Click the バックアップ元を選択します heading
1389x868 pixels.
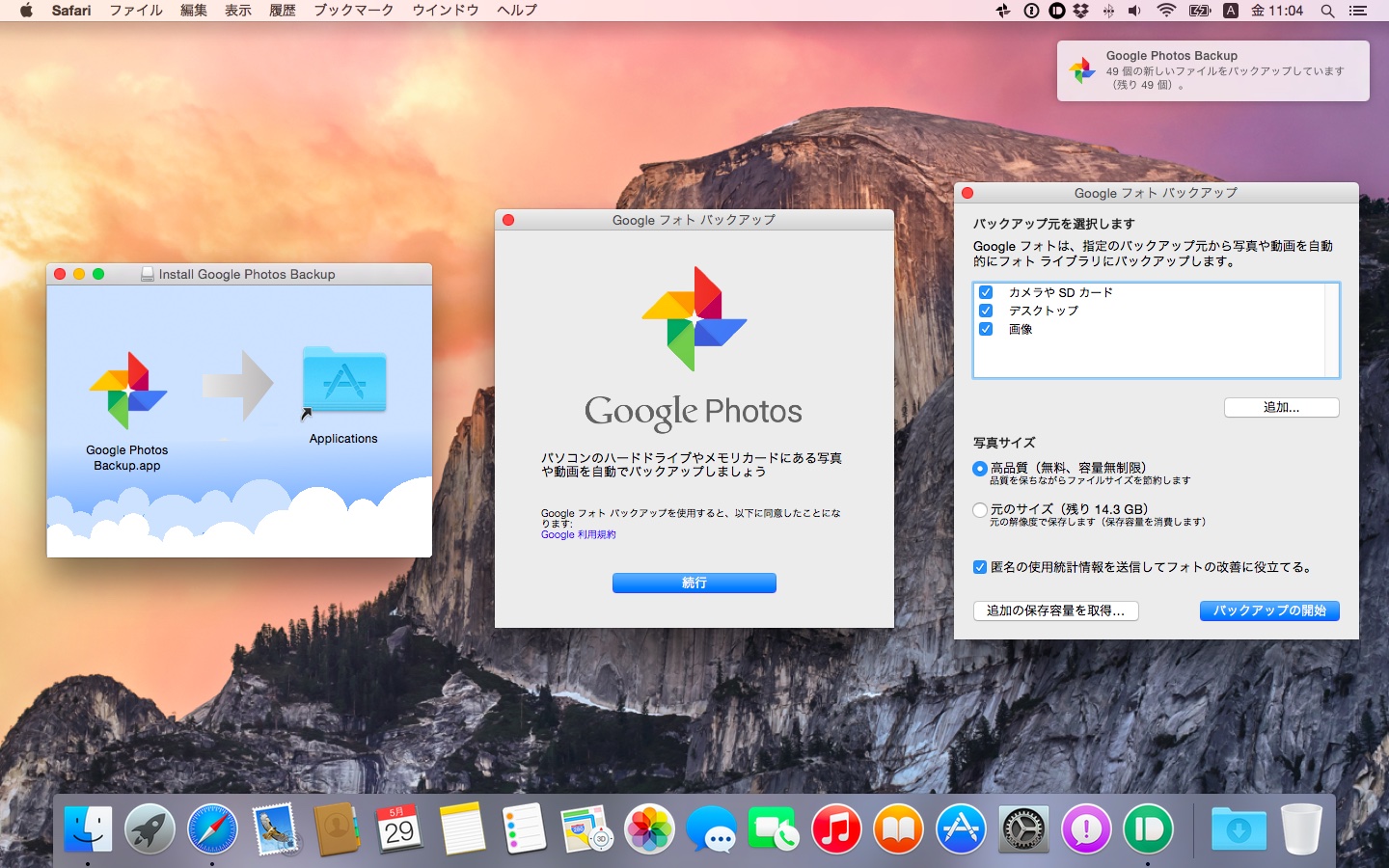click(1054, 224)
